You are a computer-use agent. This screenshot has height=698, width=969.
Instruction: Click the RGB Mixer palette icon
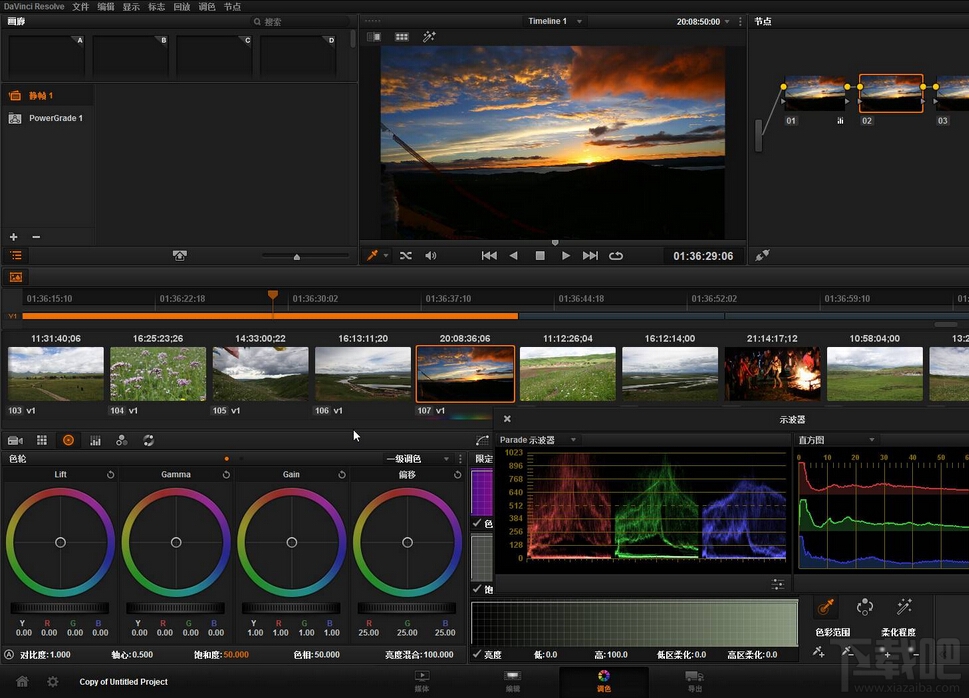[x=121, y=440]
